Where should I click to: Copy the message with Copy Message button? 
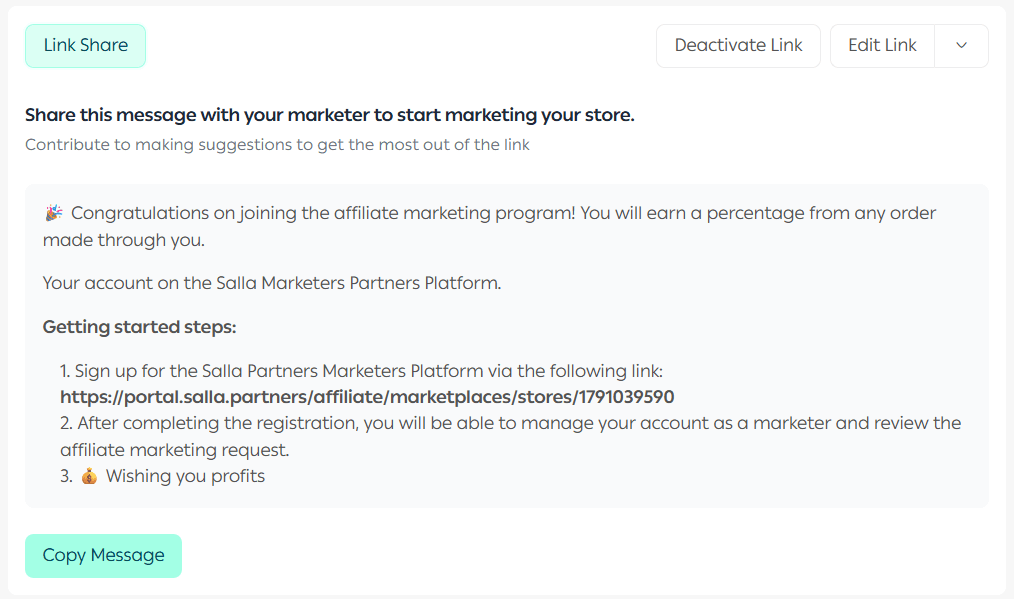point(103,556)
